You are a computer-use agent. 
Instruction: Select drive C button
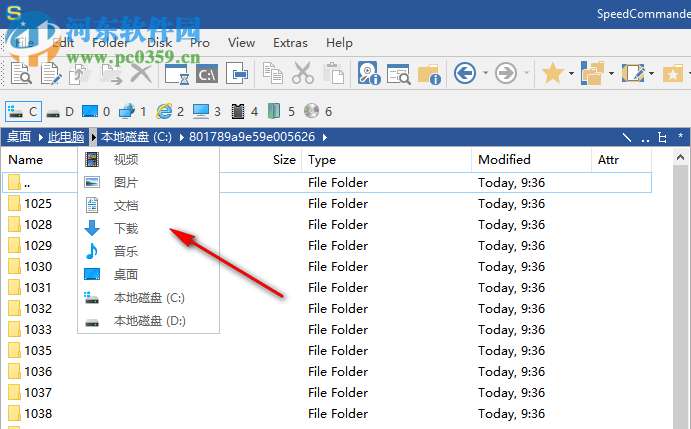[x=23, y=112]
